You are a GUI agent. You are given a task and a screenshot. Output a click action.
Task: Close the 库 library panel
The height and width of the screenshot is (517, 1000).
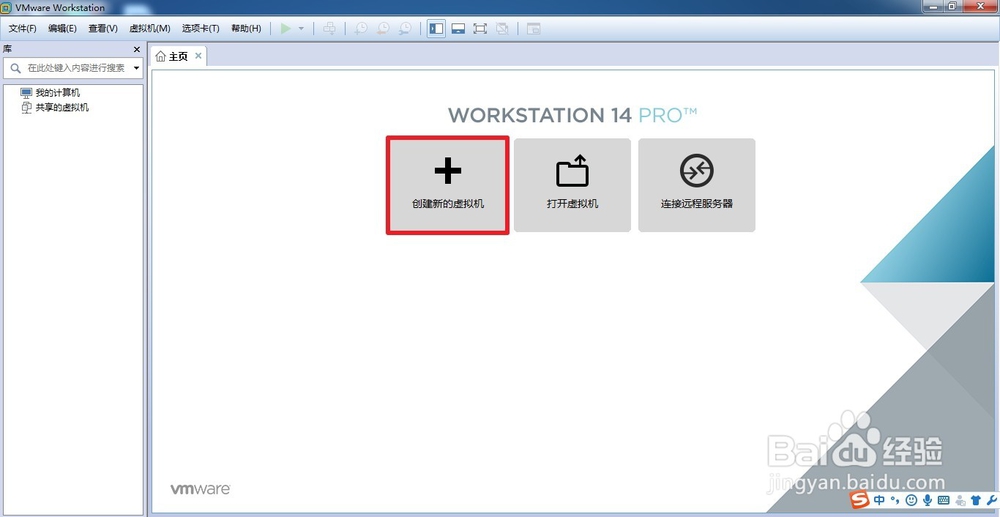(x=136, y=49)
